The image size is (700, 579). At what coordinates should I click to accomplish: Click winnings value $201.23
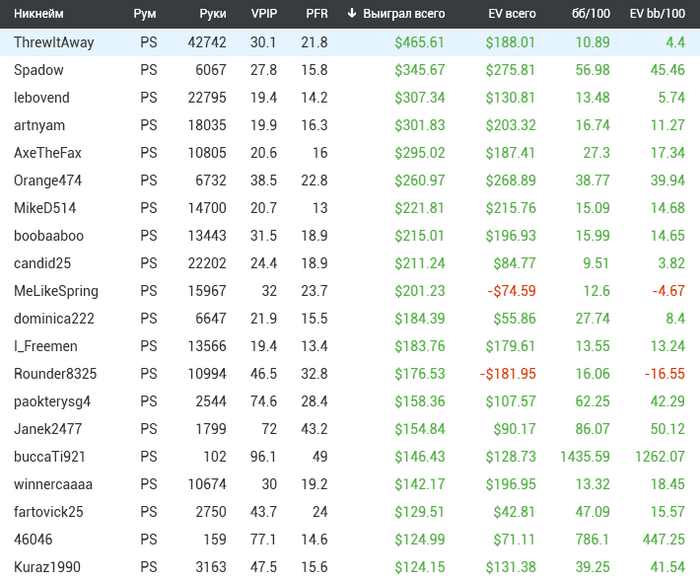[x=420, y=291]
